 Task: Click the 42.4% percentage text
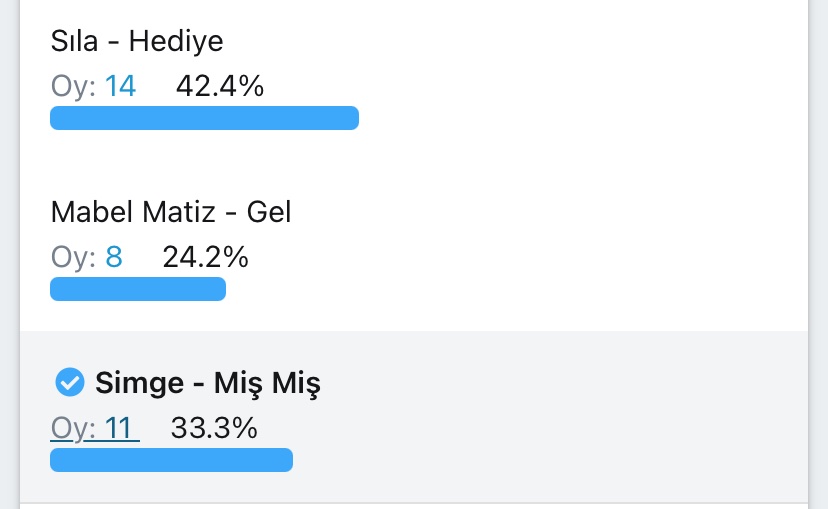pos(220,86)
